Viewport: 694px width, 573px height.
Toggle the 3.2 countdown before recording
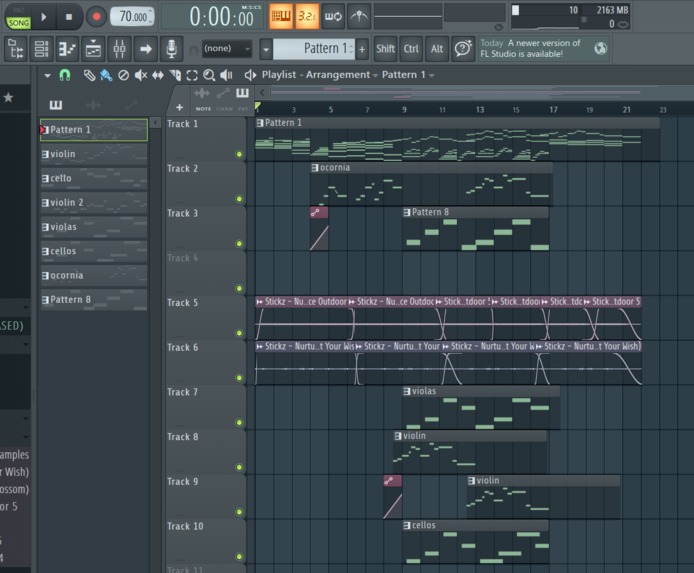click(307, 17)
